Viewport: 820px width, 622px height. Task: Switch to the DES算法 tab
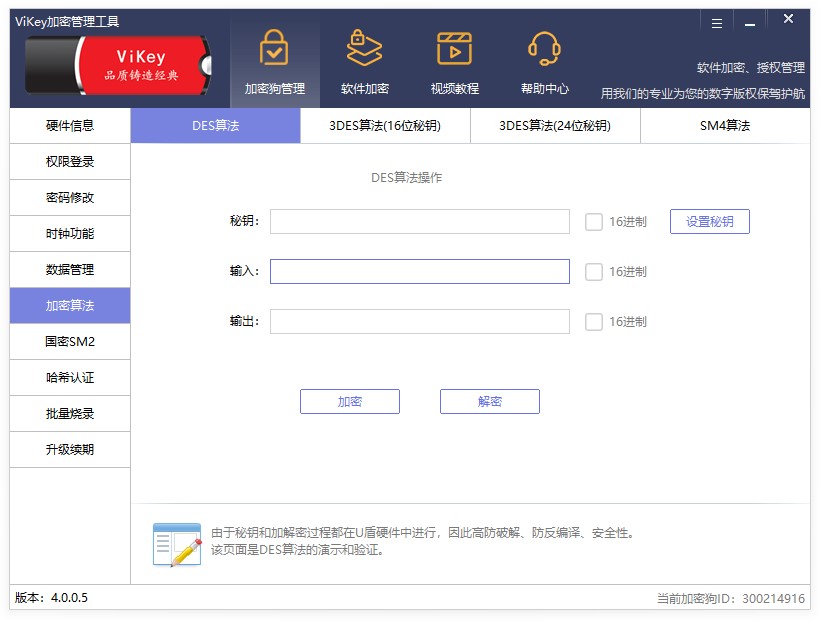tap(215, 126)
